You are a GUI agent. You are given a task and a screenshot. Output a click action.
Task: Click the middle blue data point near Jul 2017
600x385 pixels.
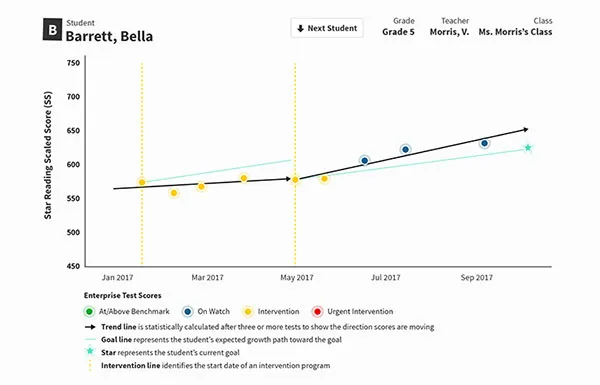point(405,150)
